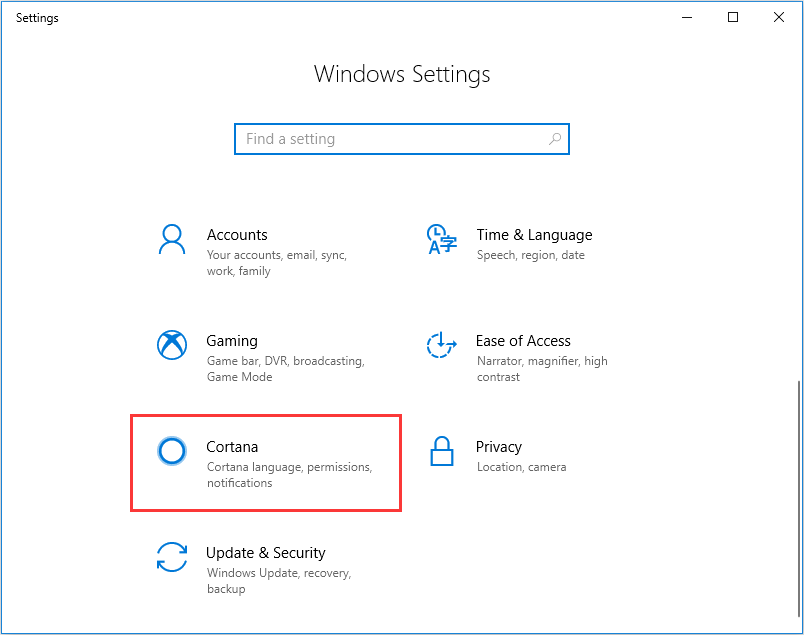Screen dimensions: 804x635
Task: Click 'Cortana language, permissions, notifications' text
Action: 289,475
